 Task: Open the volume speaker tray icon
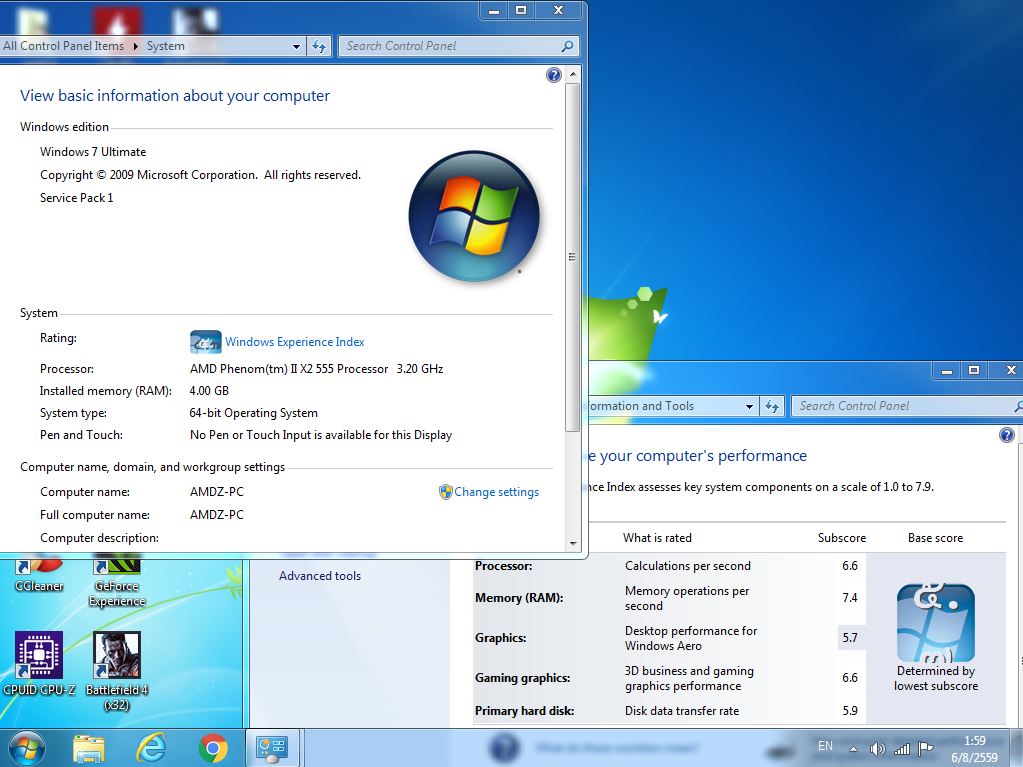(x=877, y=749)
